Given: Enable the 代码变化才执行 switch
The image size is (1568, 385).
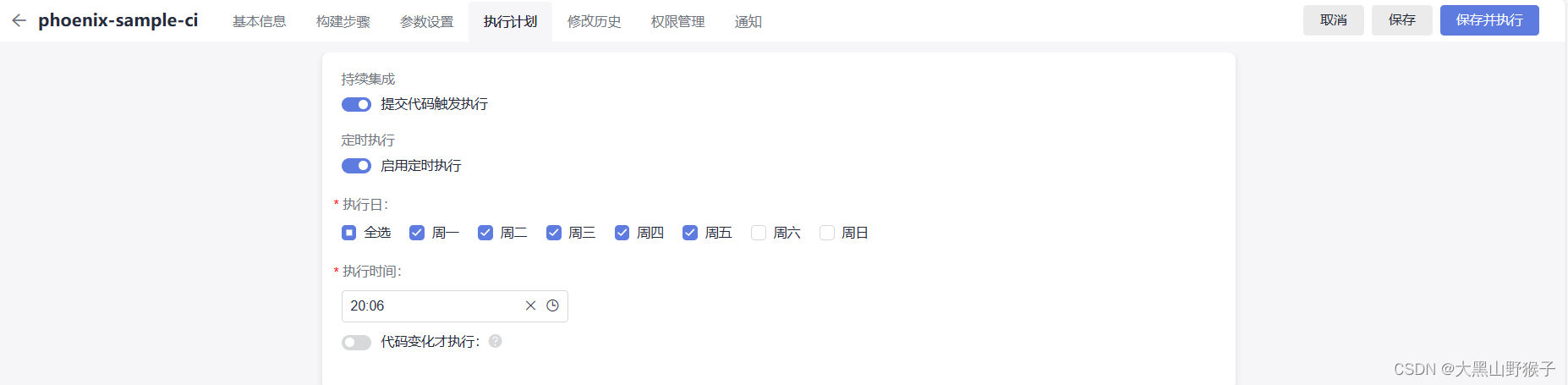Looking at the screenshot, I should click(x=356, y=343).
